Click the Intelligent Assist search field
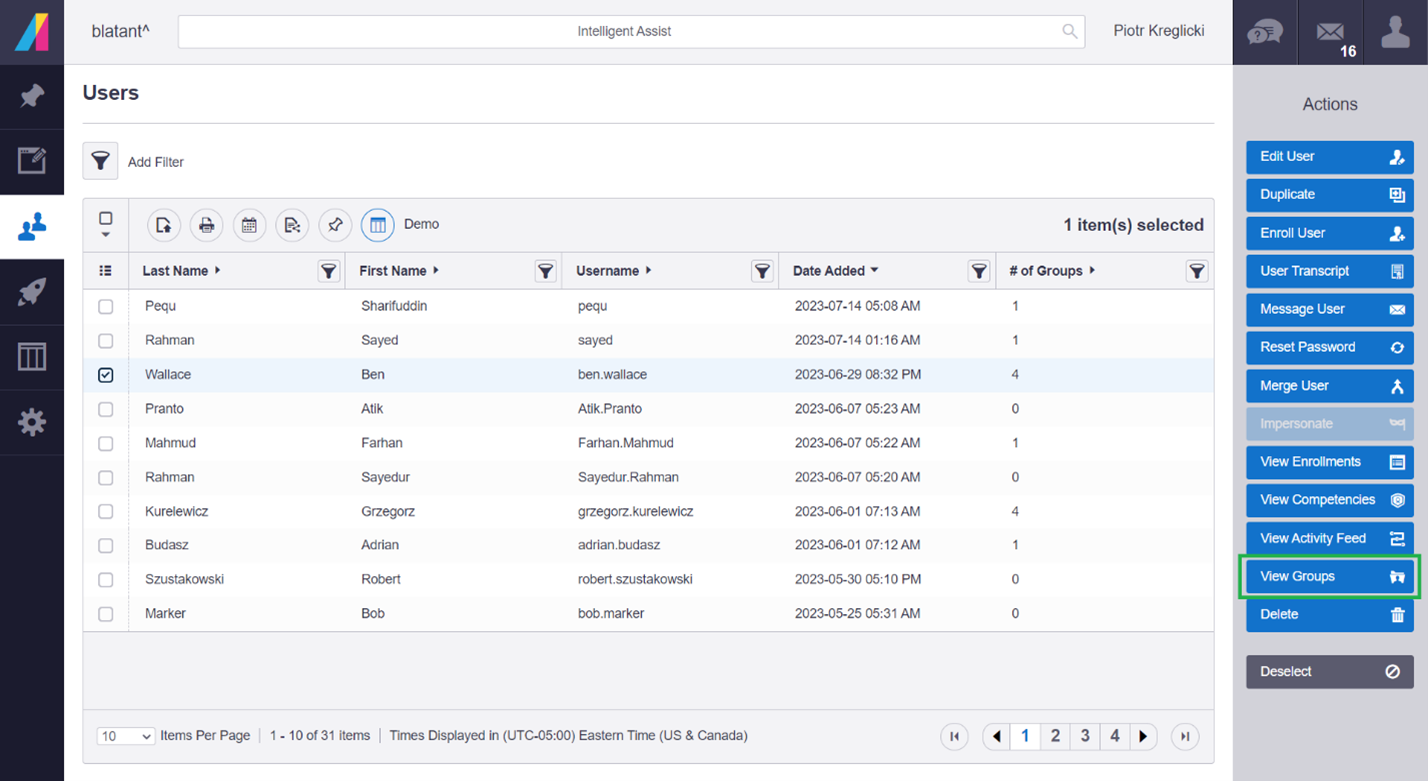 coord(631,31)
